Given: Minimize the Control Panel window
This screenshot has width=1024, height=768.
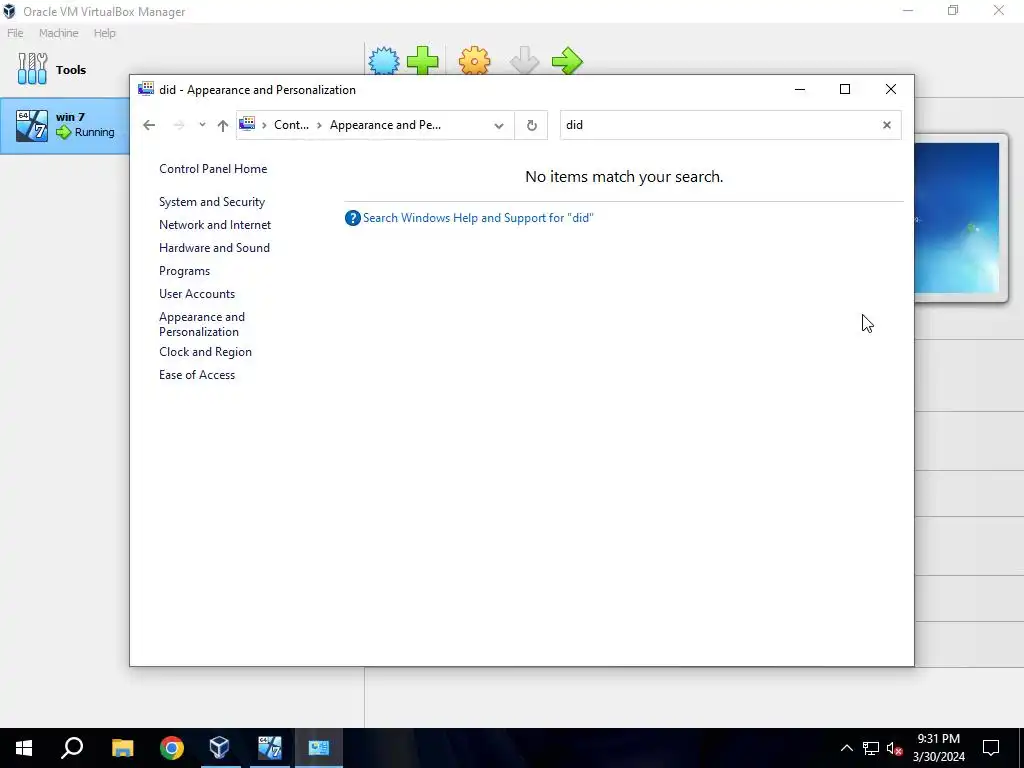Looking at the screenshot, I should click(800, 89).
